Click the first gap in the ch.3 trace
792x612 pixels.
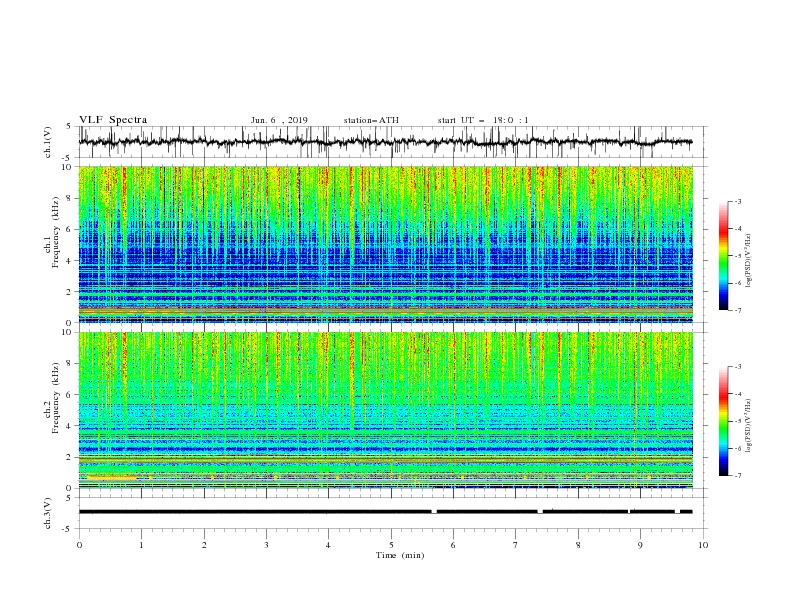point(434,512)
